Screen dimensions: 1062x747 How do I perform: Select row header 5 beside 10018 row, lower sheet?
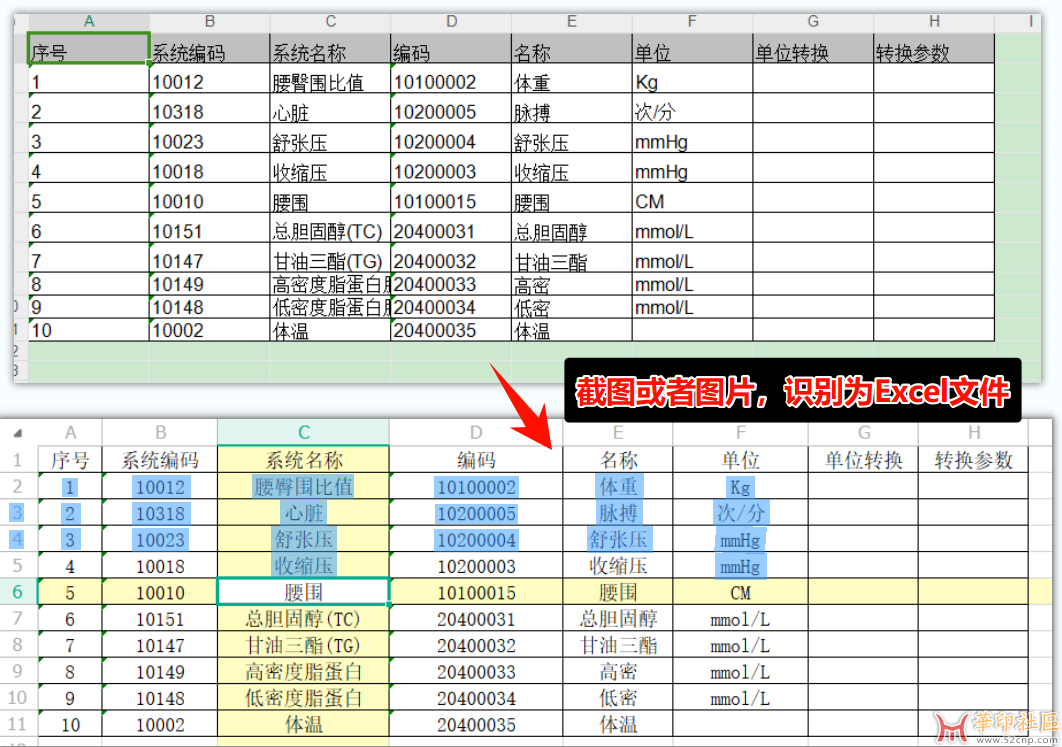(18, 565)
